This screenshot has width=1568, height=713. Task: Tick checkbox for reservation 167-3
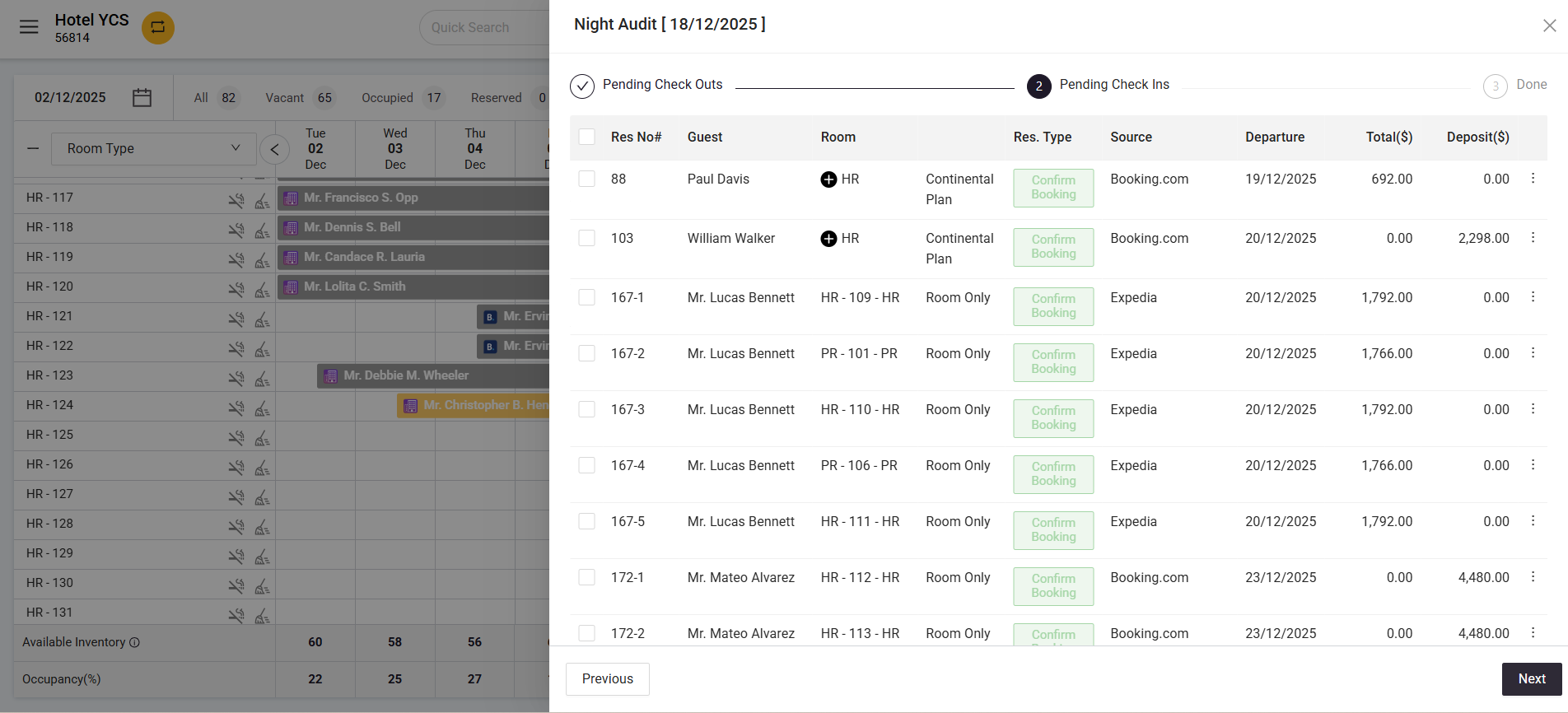(x=586, y=409)
